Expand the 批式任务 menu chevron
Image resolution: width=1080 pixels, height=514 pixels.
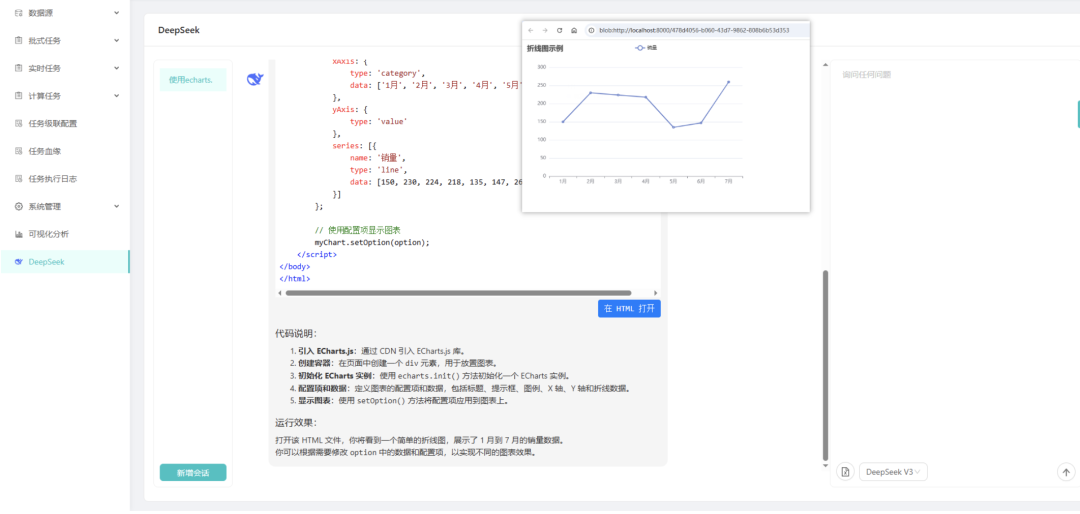coord(116,41)
